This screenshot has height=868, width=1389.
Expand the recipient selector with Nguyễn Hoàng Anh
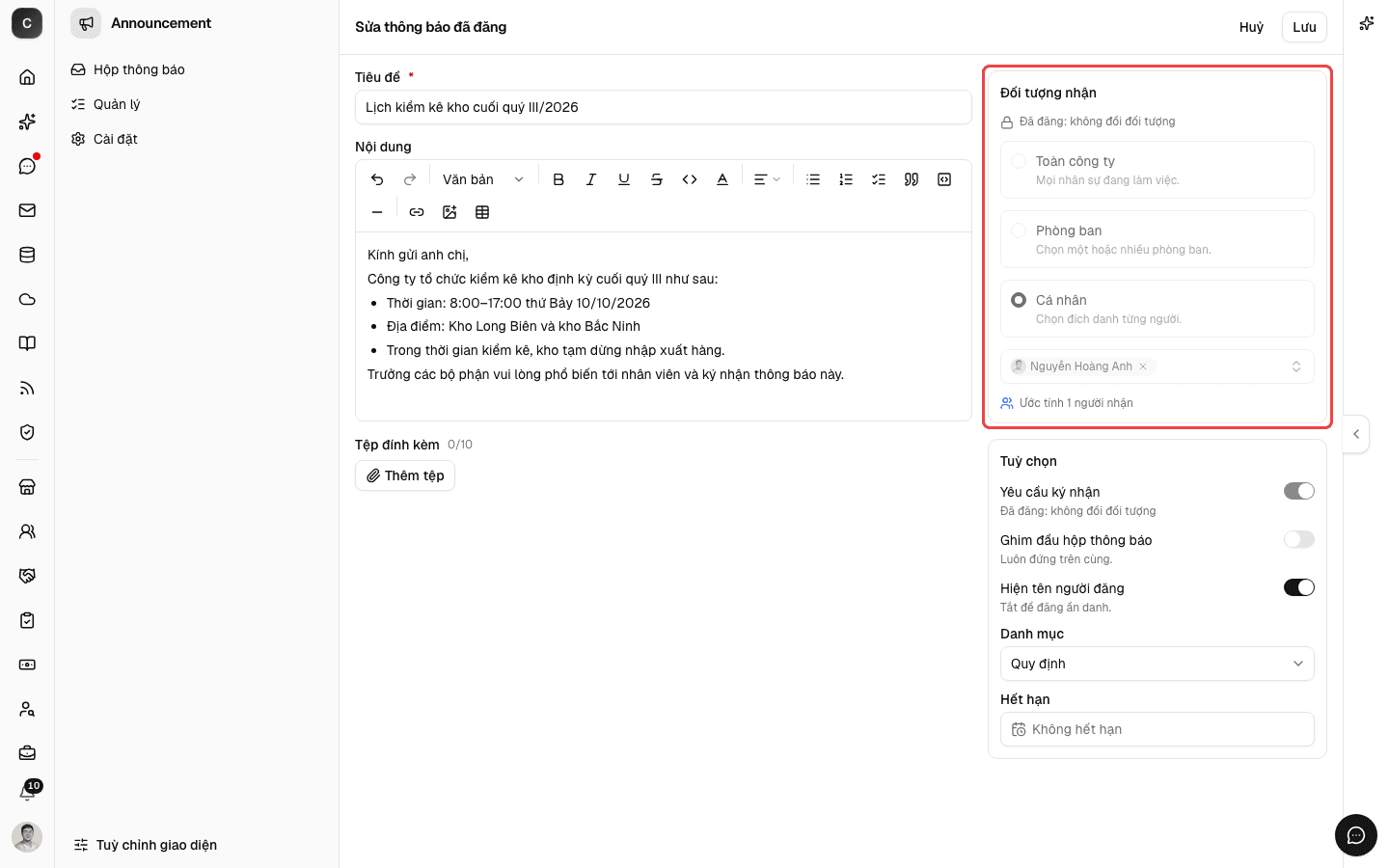[x=1157, y=366]
